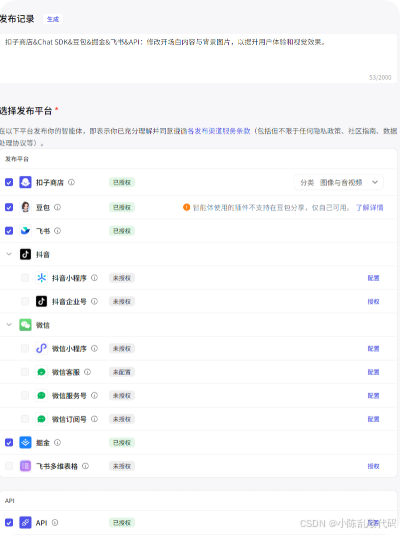The height and width of the screenshot is (535, 400).
Task: Click the 飞书多维表格 icon
Action: coord(25,466)
